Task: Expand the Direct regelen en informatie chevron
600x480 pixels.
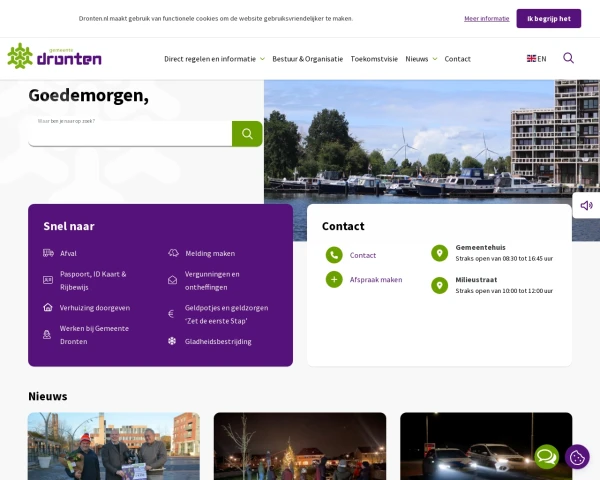Action: pyautogui.click(x=262, y=59)
